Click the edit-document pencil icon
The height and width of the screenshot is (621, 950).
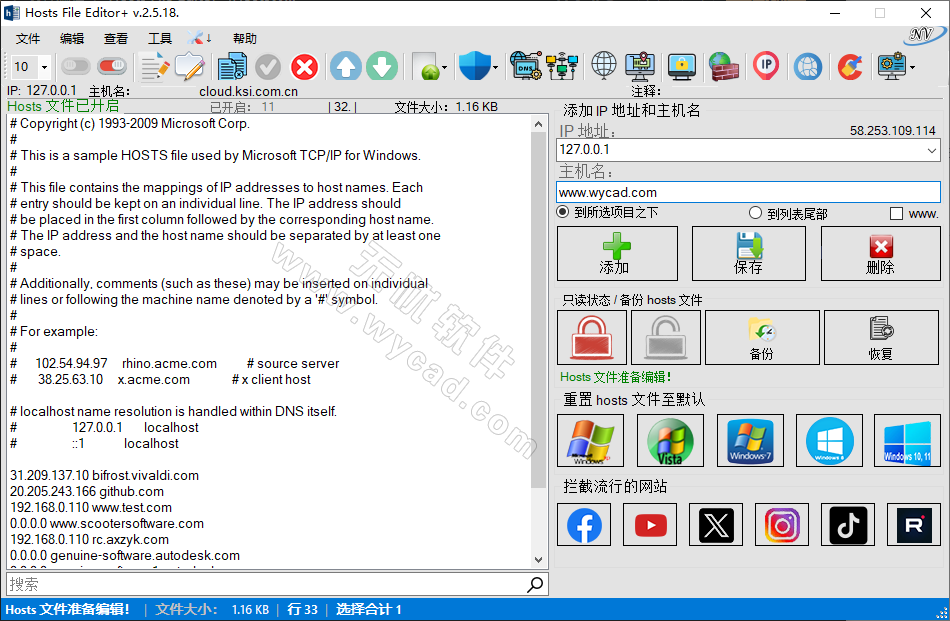coord(155,66)
